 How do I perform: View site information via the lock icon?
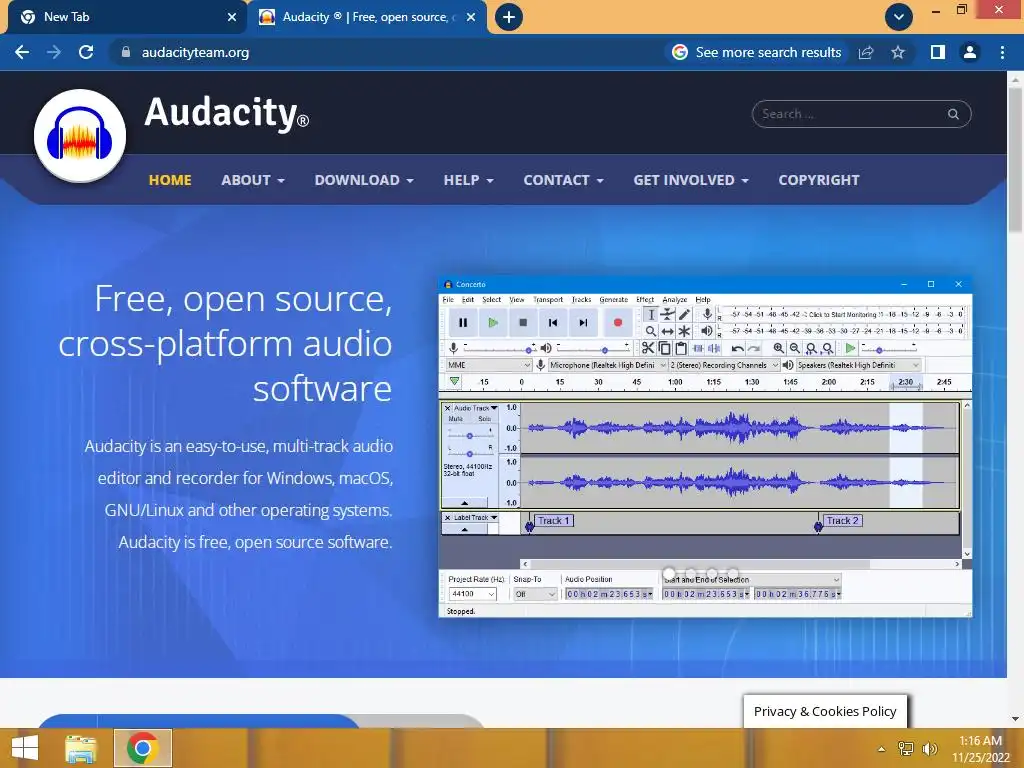tap(126, 52)
